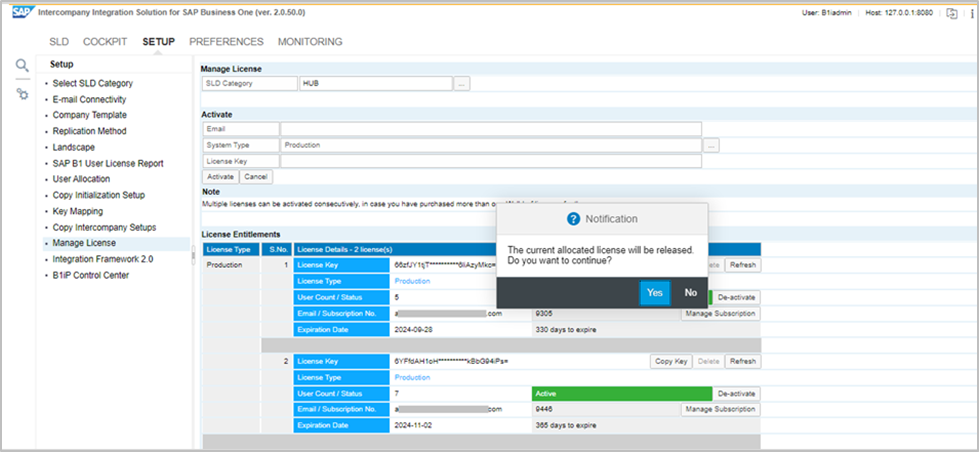Screen dimensions: 979x452
Task: Confirm with Yes in notification dialog
Action: [655, 292]
